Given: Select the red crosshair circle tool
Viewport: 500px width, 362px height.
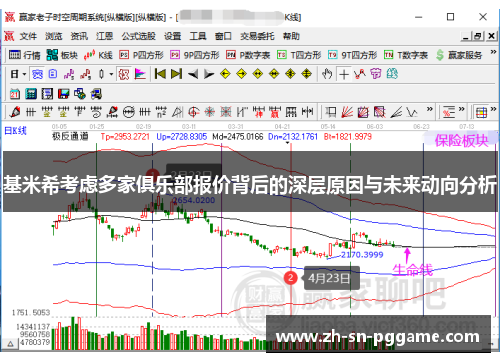Looking at the screenshot, I should click(194, 112).
